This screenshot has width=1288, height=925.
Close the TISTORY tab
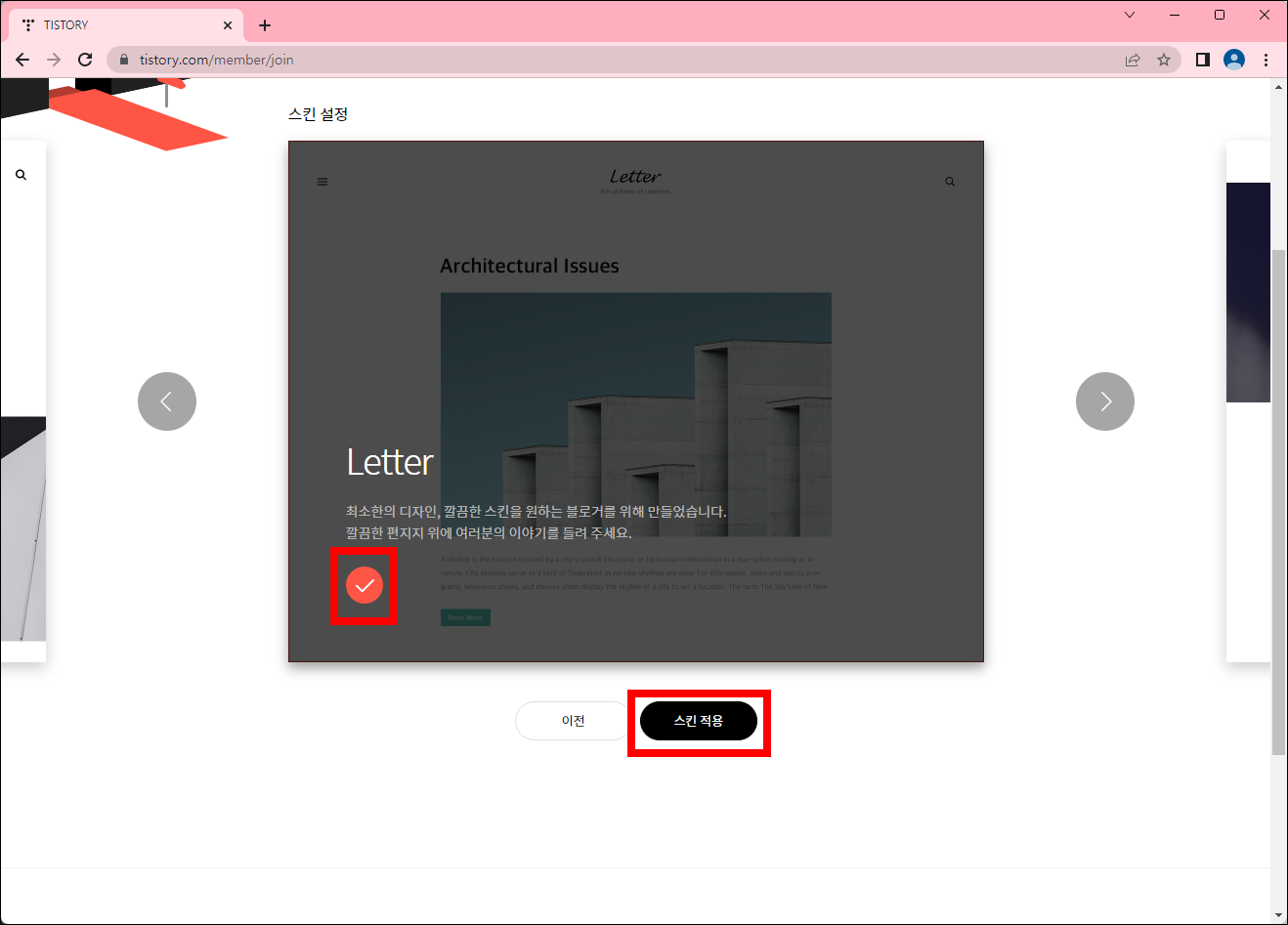228,25
